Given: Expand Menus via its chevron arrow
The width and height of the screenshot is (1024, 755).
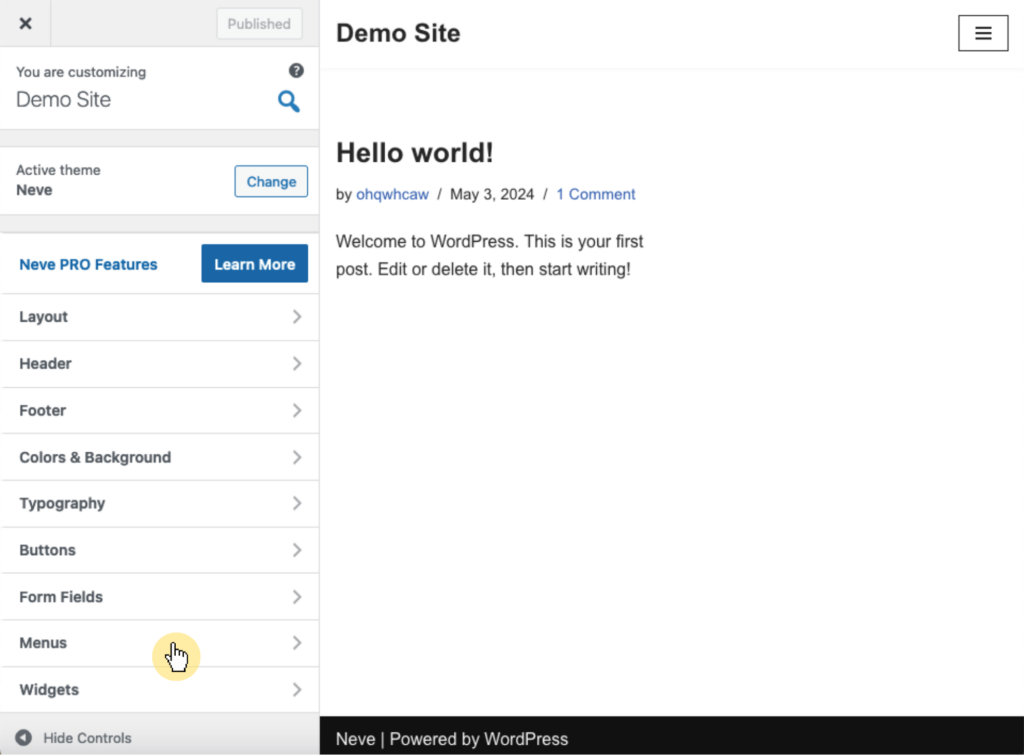Looking at the screenshot, I should point(297,643).
